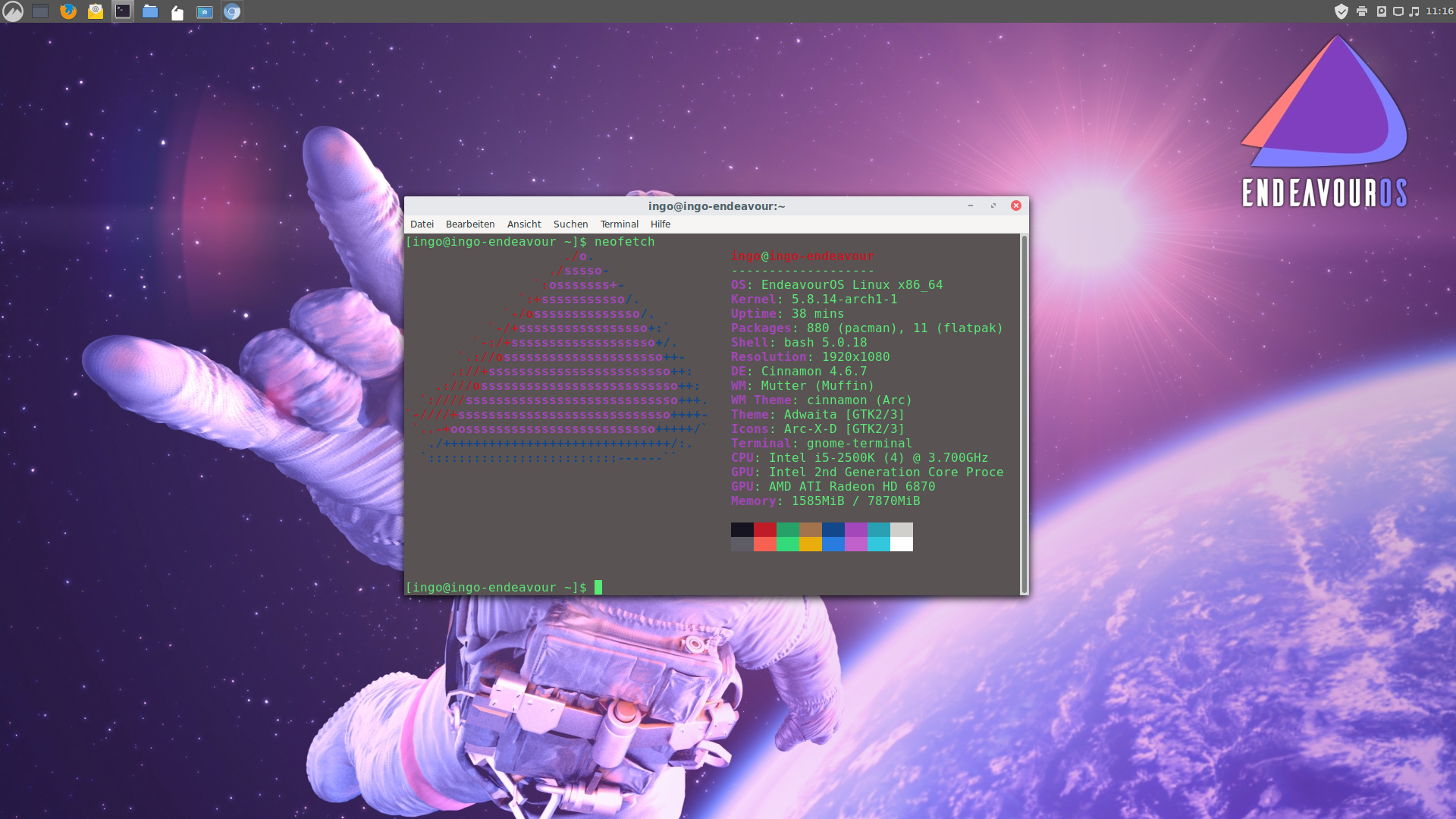Click the removable drives tray icon
The width and height of the screenshot is (1456, 819).
pos(1381,11)
